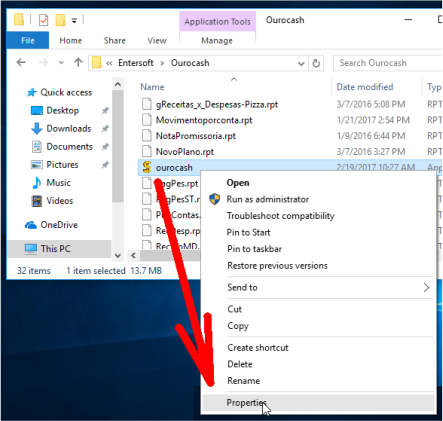Click the Forward navigation arrow
This screenshot has height=421, width=443.
coord(43,62)
